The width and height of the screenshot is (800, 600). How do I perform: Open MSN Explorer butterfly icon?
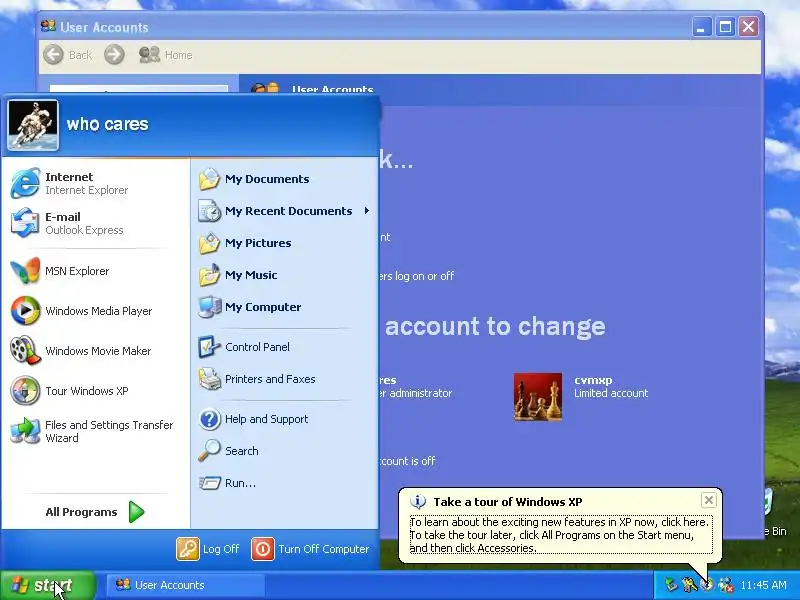coord(24,271)
